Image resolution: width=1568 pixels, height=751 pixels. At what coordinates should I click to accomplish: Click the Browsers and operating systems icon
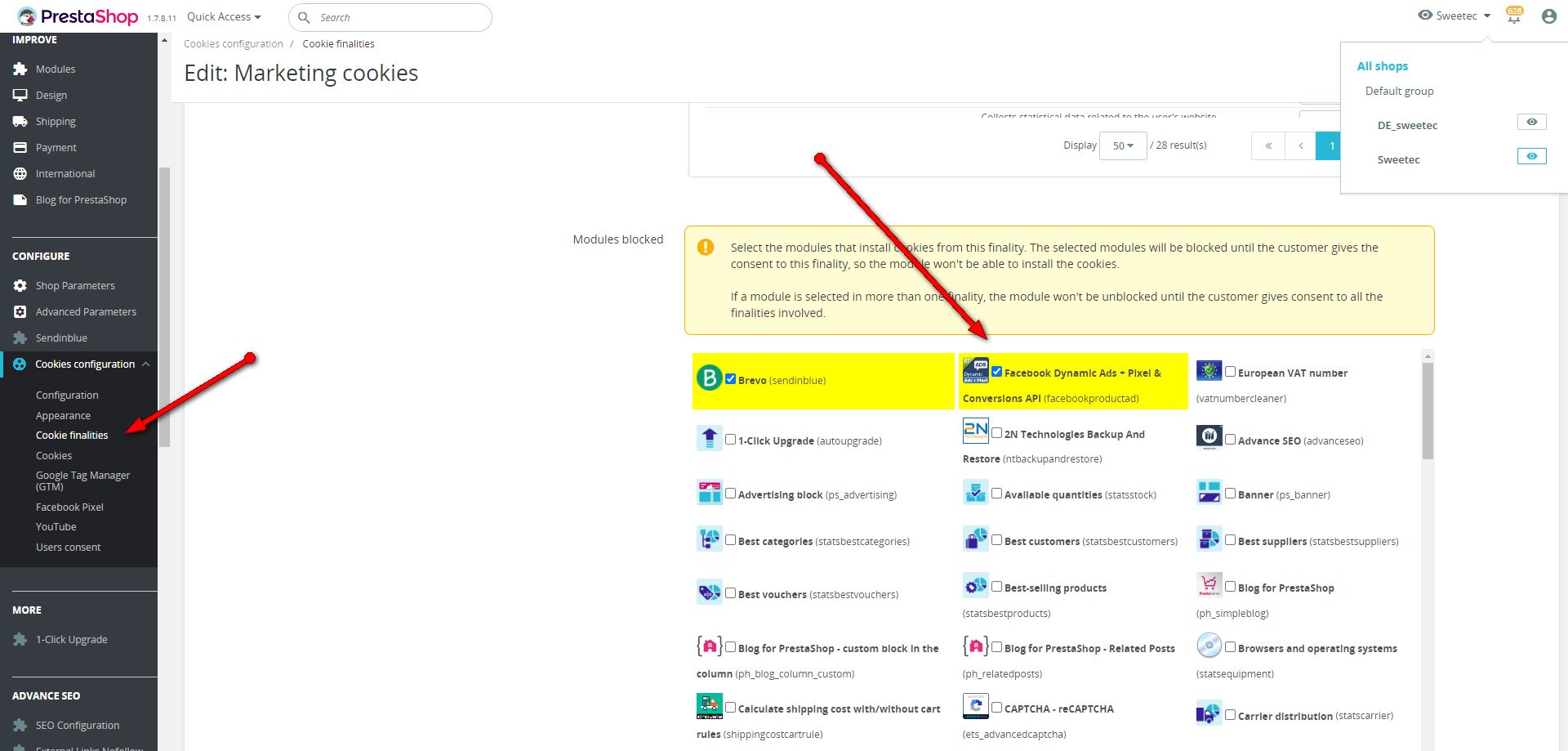[1209, 646]
